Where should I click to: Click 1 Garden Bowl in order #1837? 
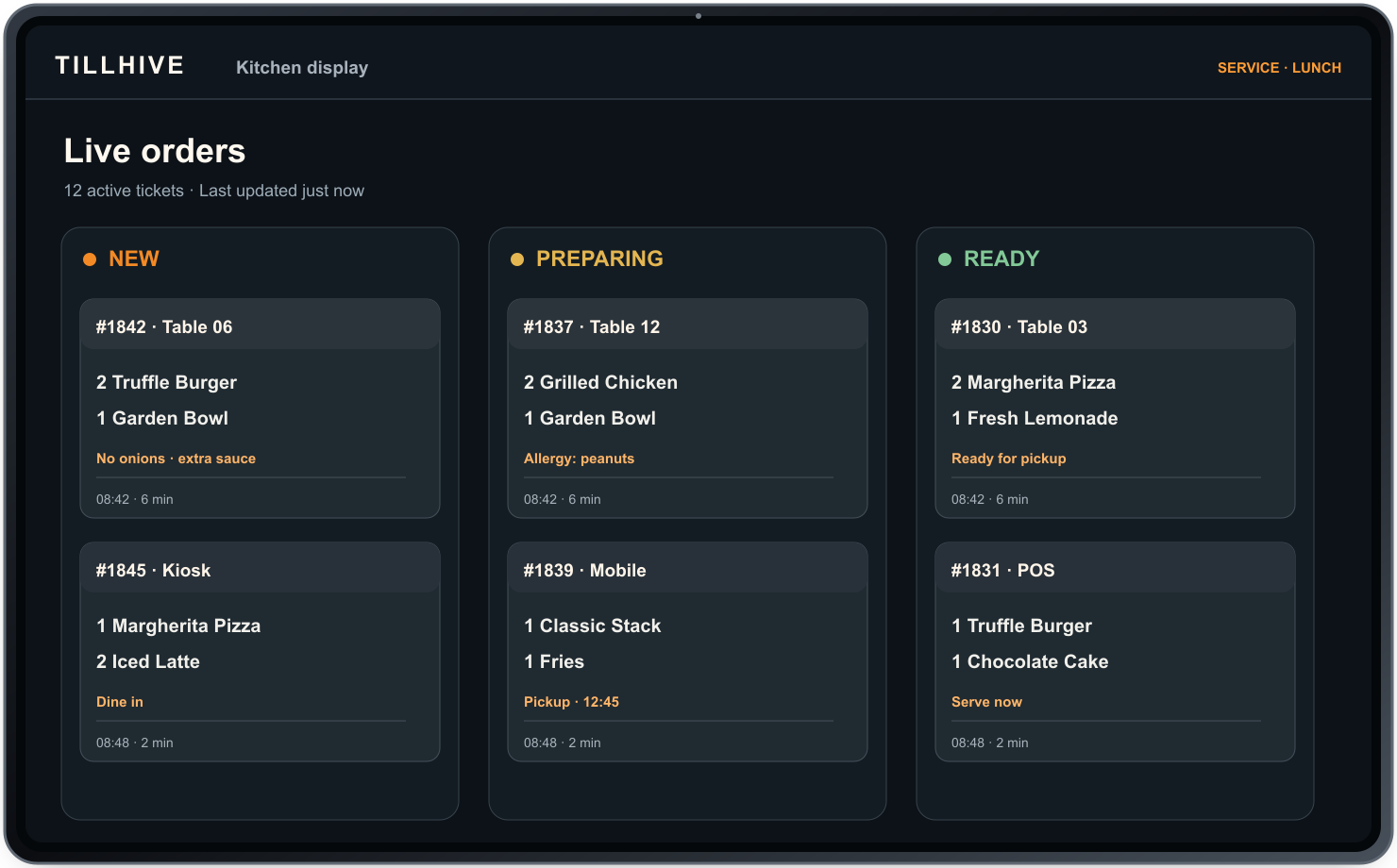pos(590,418)
